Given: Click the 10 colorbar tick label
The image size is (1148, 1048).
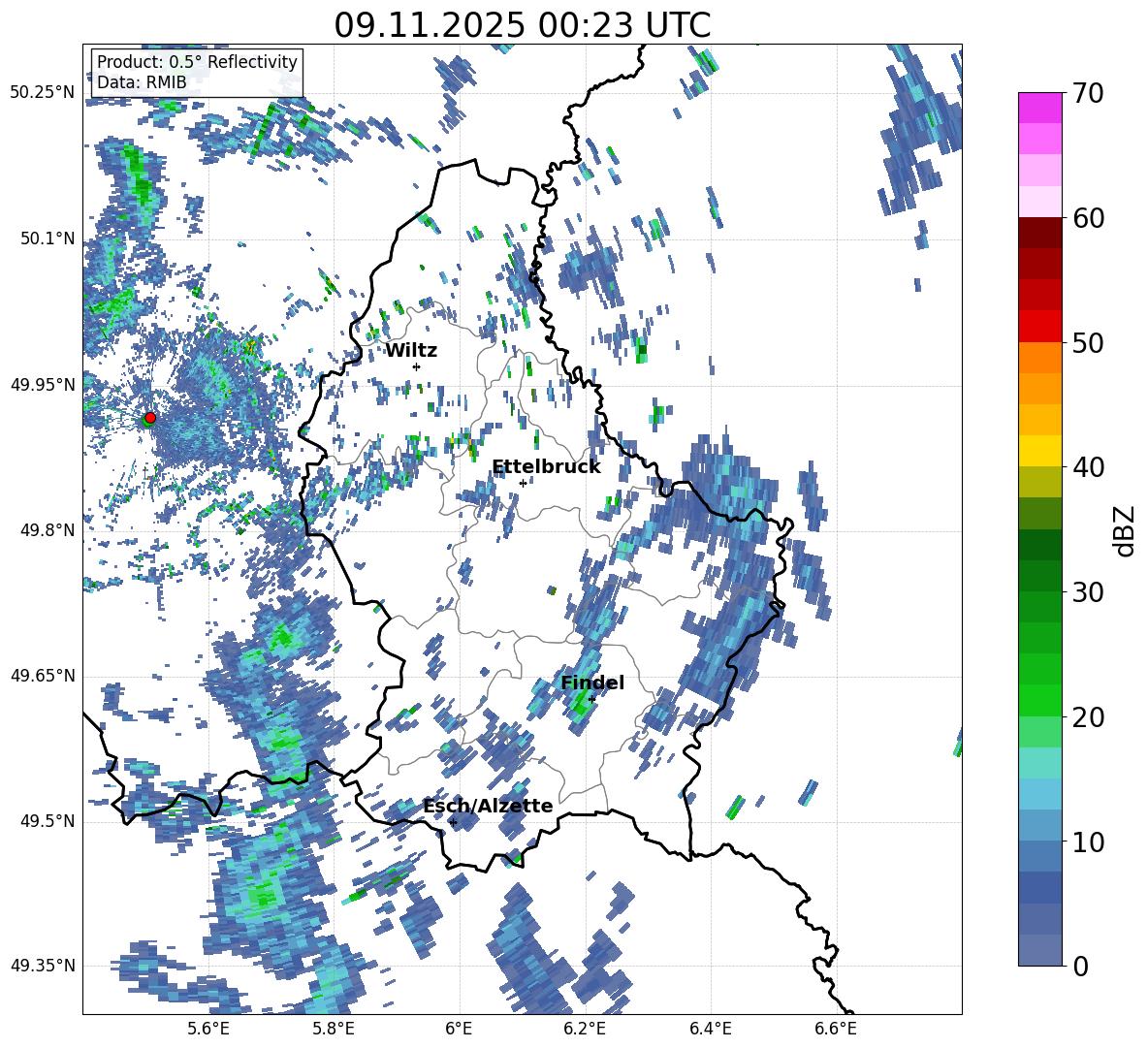Looking at the screenshot, I should point(1087,842).
